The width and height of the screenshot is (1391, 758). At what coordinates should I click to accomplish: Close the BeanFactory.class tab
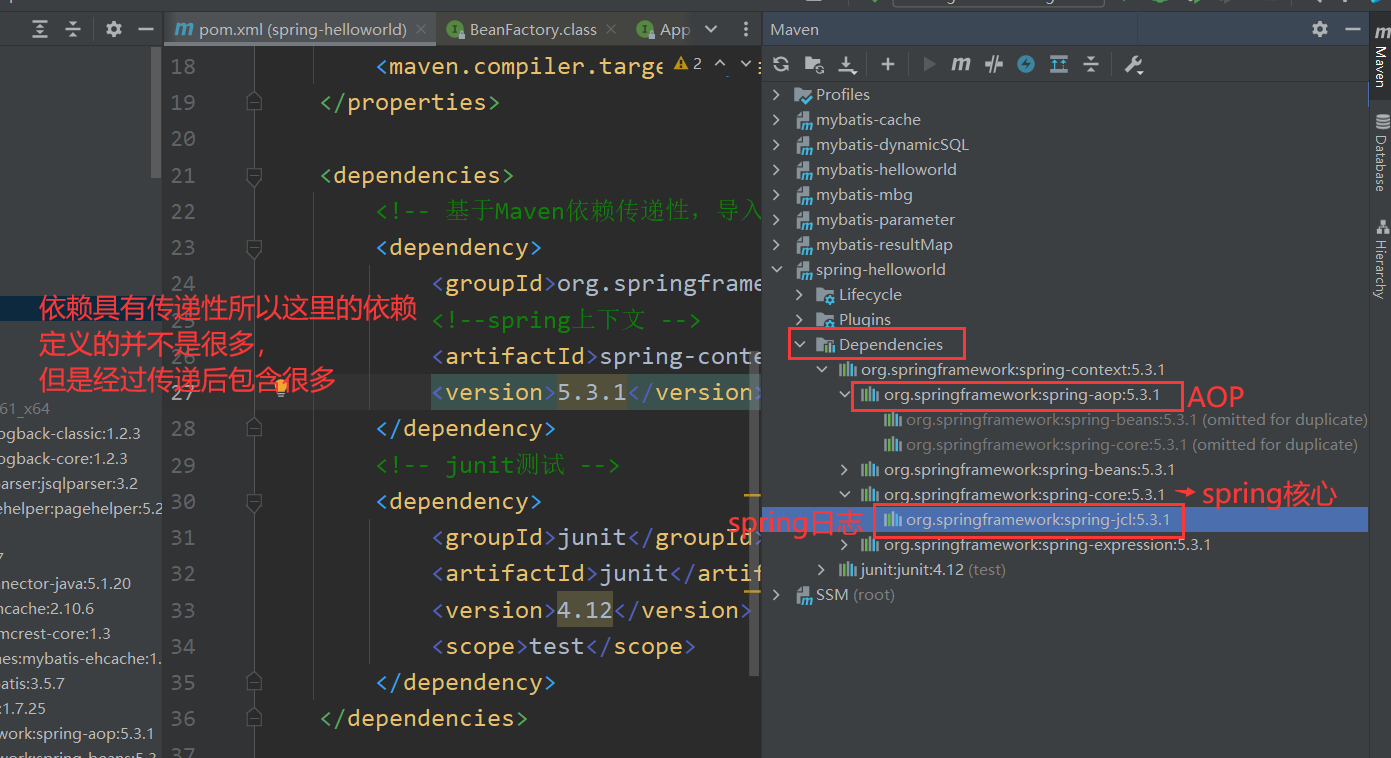612,30
